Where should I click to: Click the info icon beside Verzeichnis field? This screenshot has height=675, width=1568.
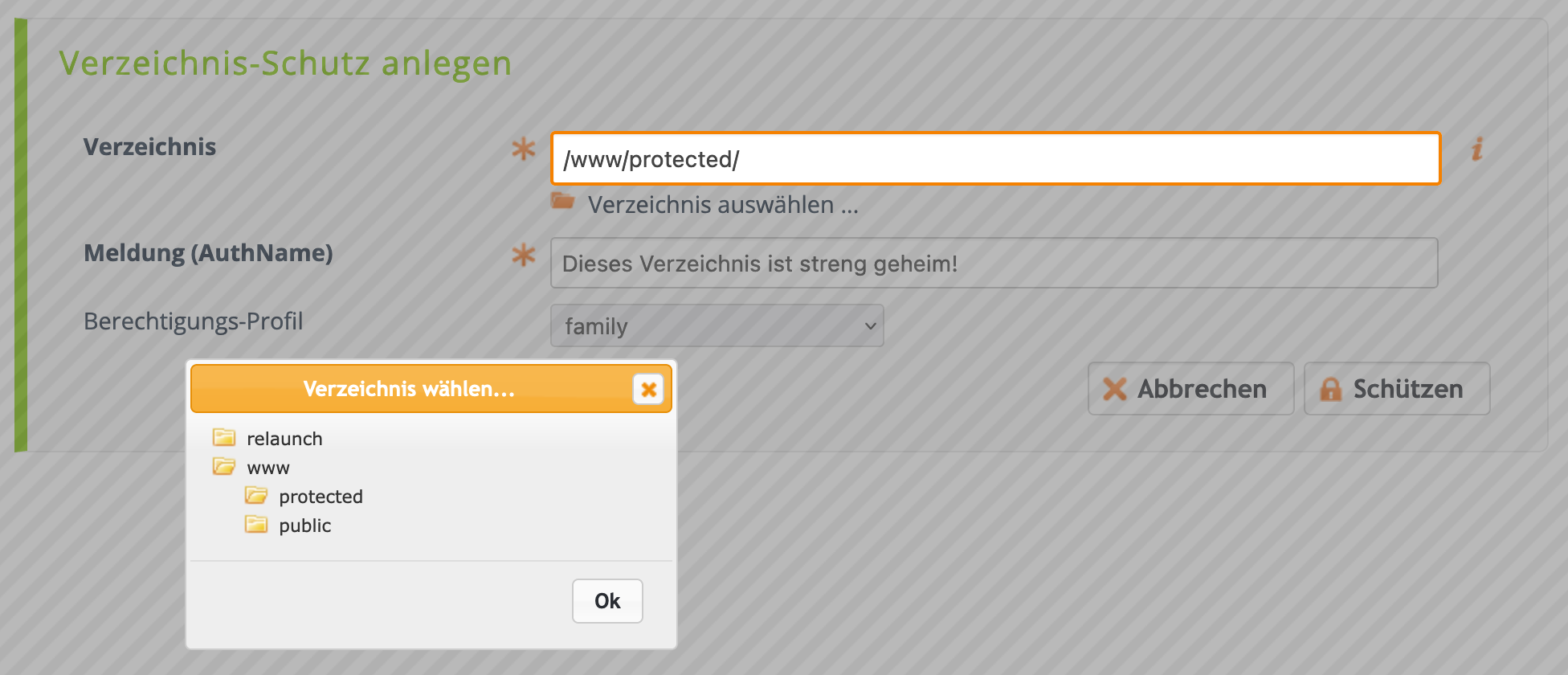pos(1476,149)
